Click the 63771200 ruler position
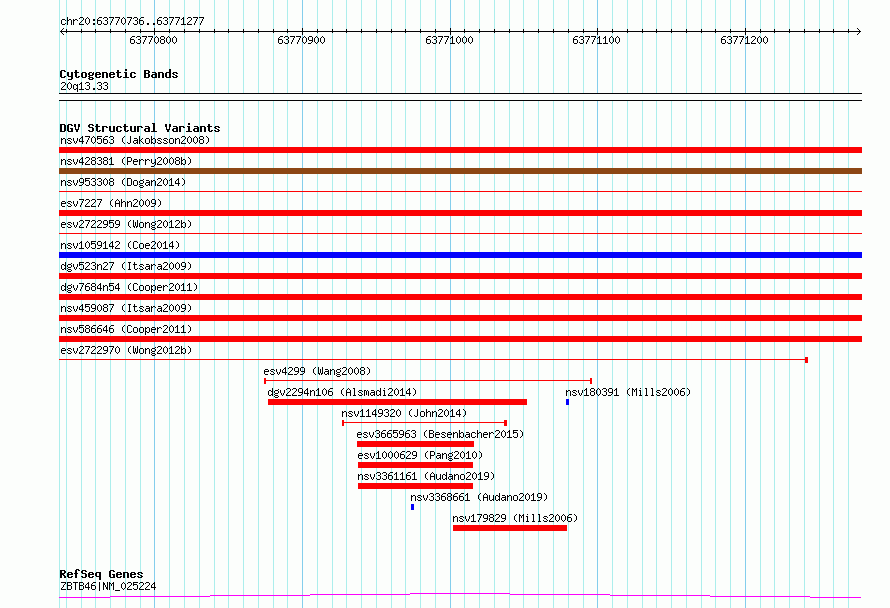The height and width of the screenshot is (608, 890). [x=744, y=40]
